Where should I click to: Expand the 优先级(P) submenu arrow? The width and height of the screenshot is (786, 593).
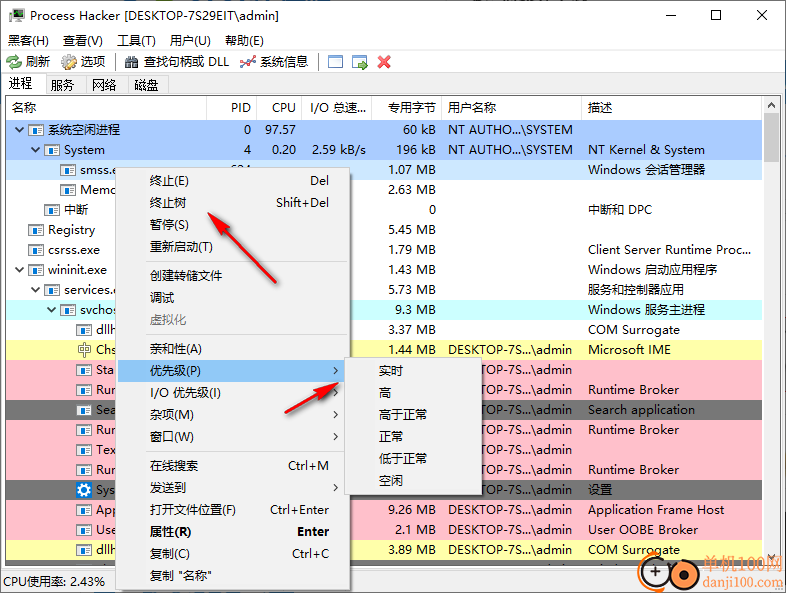pyautogui.click(x=336, y=371)
